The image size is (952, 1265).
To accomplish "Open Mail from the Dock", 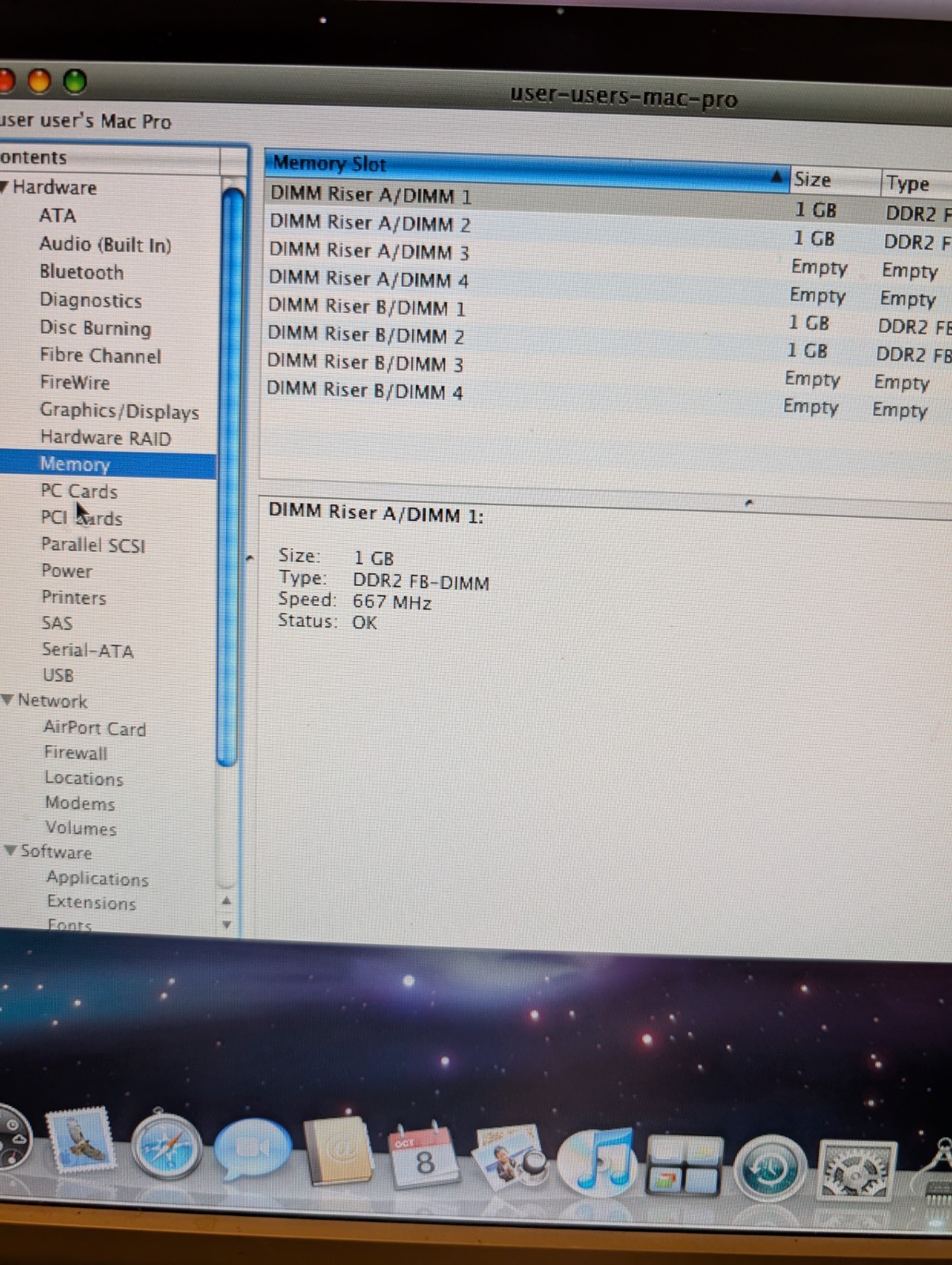I will [x=80, y=1142].
